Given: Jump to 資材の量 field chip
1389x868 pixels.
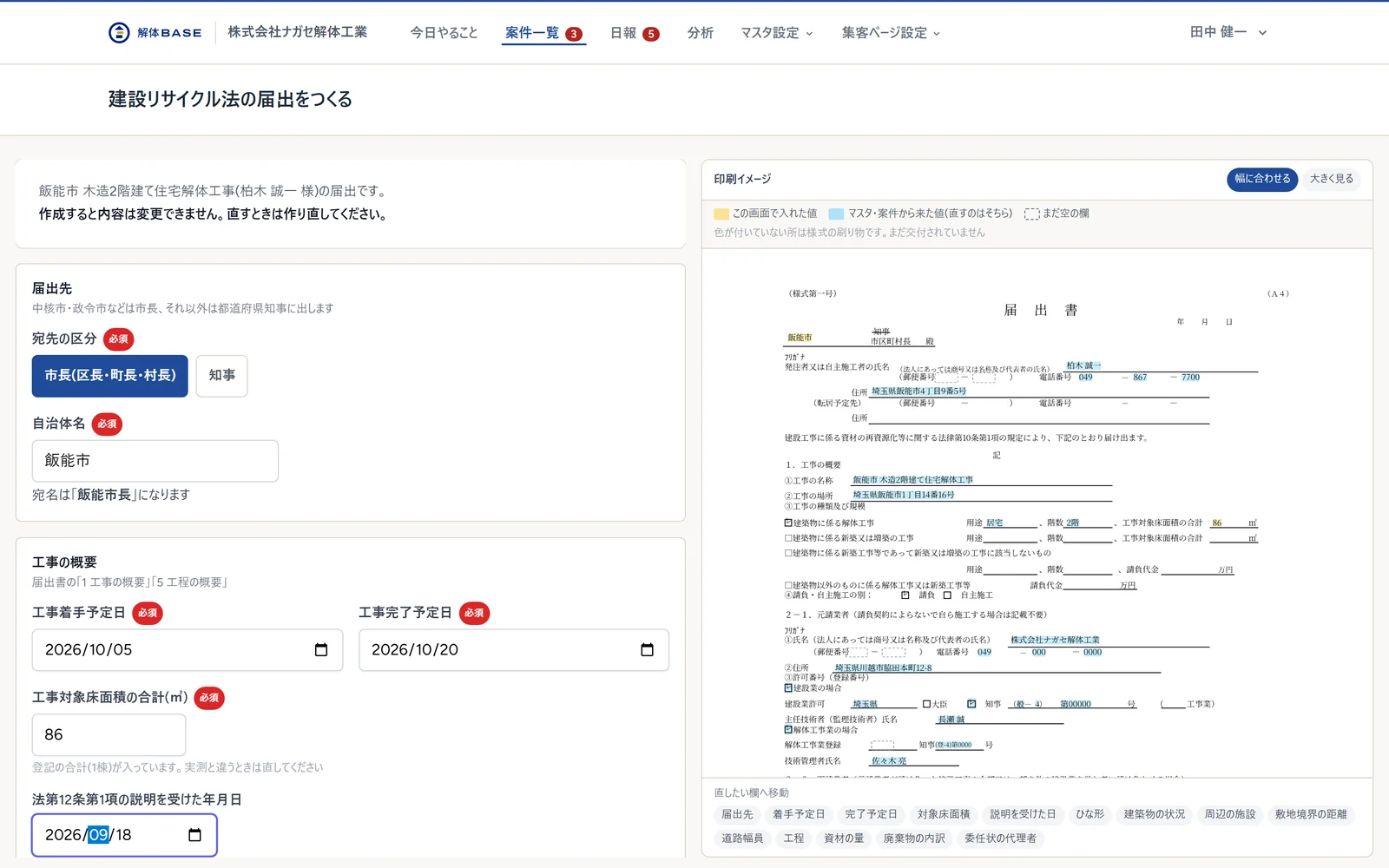Looking at the screenshot, I should (844, 838).
